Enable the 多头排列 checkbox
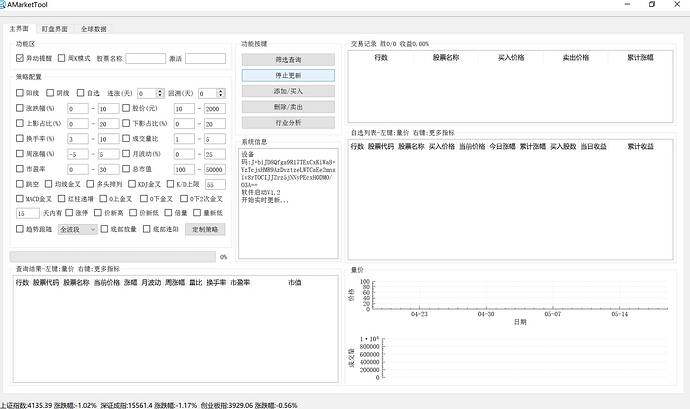The image size is (690, 409). pyautogui.click(x=90, y=184)
